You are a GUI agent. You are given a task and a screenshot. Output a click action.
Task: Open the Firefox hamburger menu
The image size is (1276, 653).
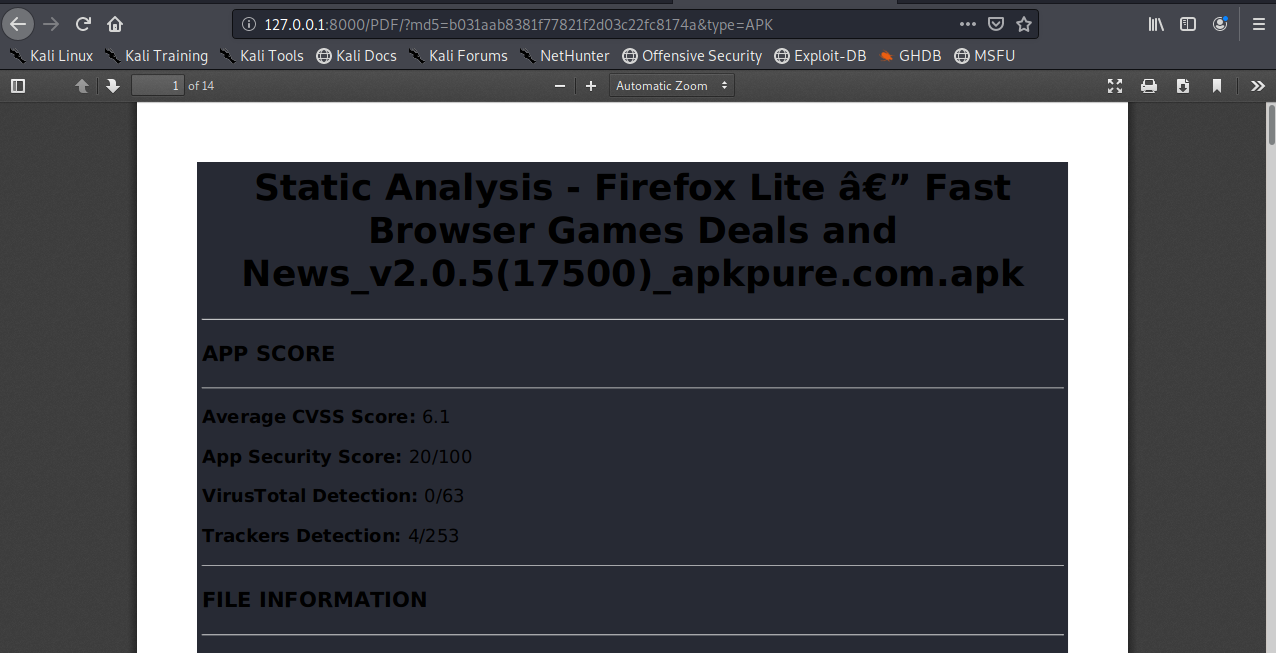click(x=1258, y=24)
